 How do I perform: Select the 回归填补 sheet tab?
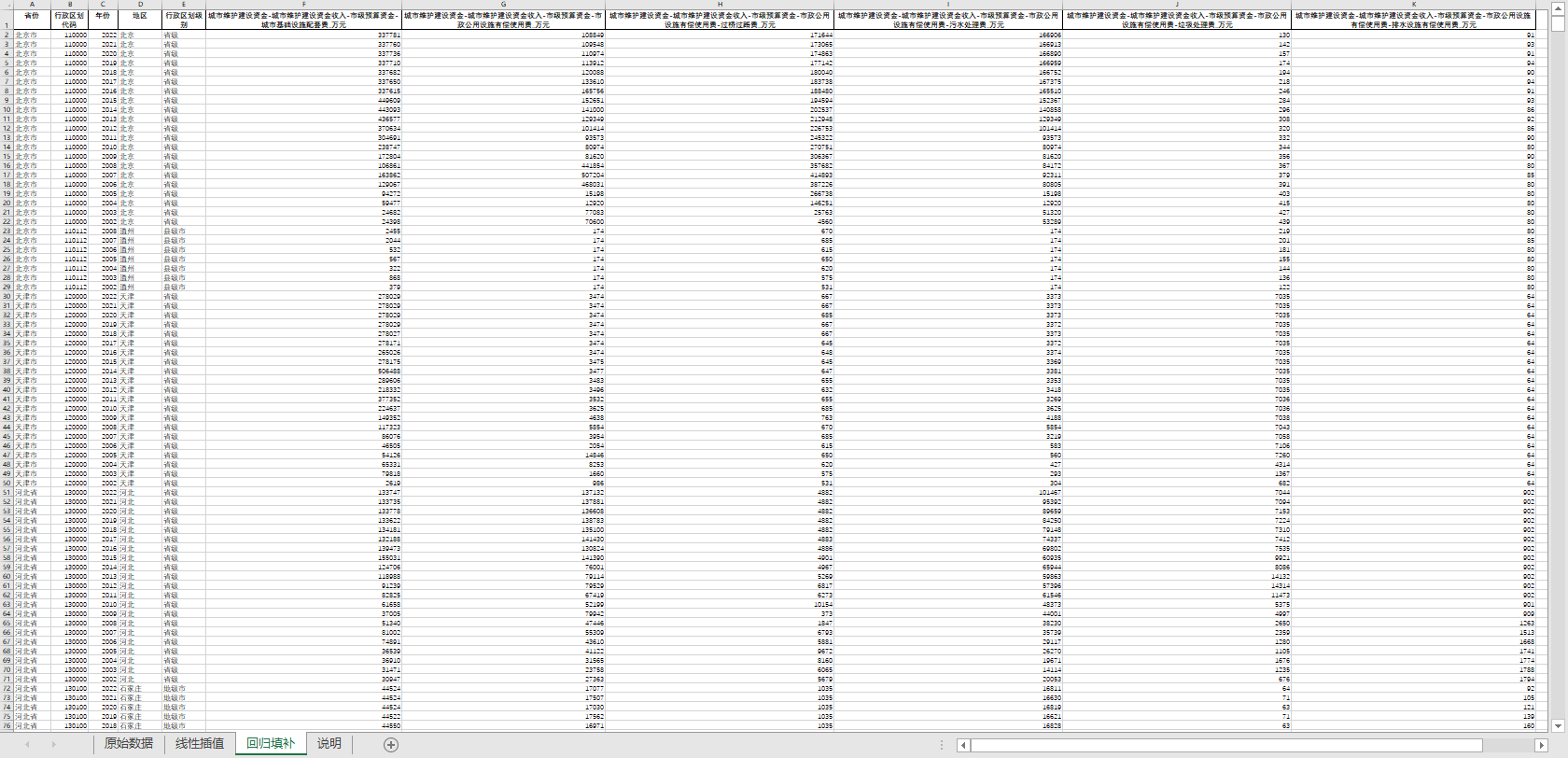270,744
